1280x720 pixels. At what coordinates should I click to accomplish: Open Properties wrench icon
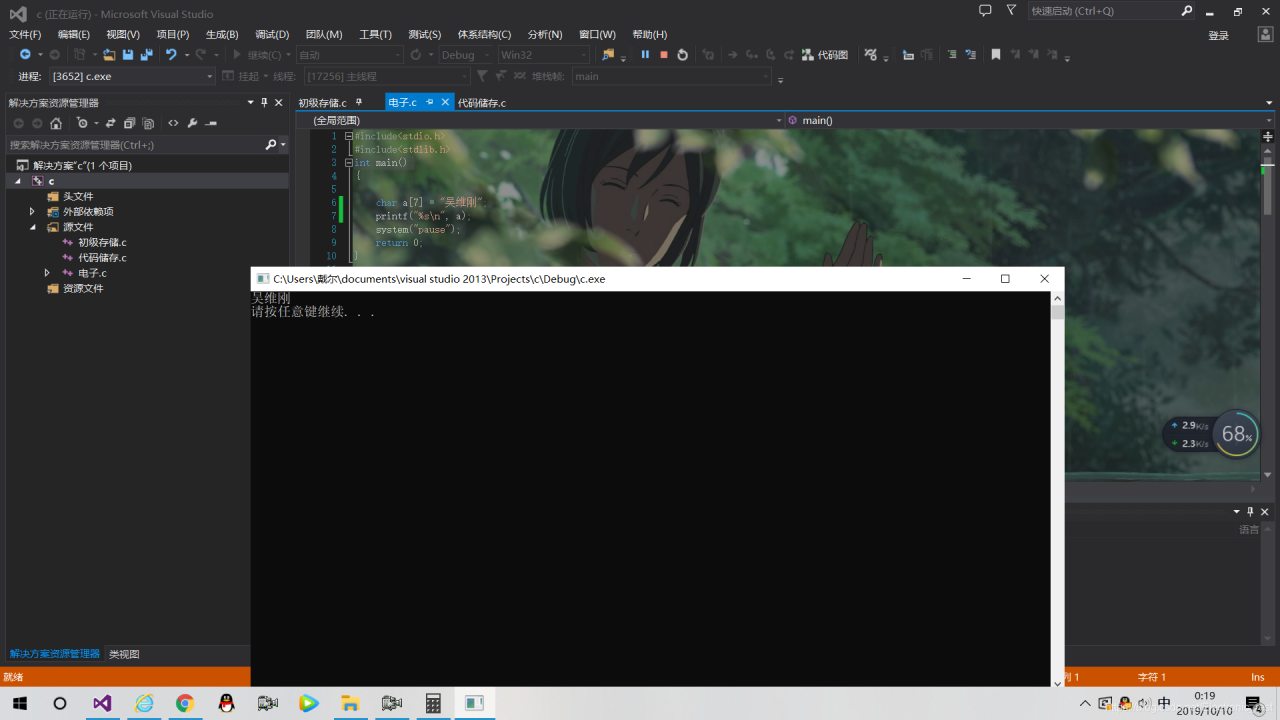[192, 123]
